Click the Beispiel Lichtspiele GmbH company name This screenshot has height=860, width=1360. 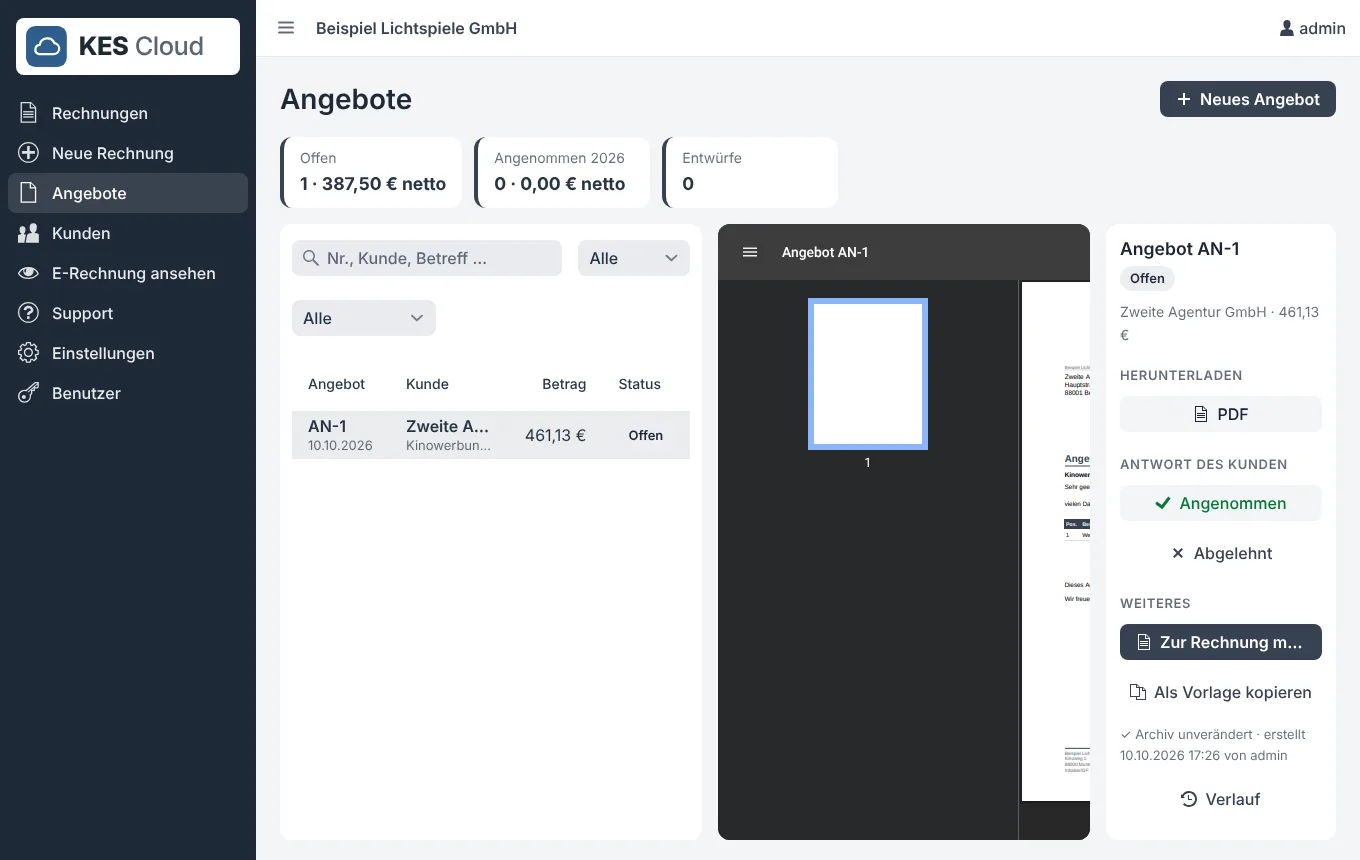tap(416, 28)
